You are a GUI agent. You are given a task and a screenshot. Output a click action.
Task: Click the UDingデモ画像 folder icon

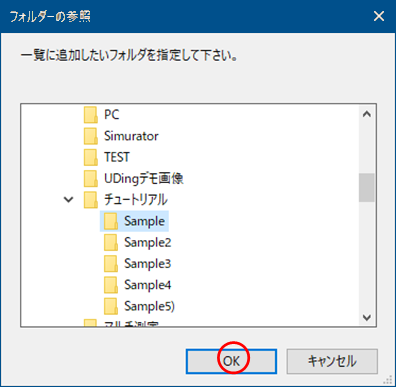tap(90, 179)
